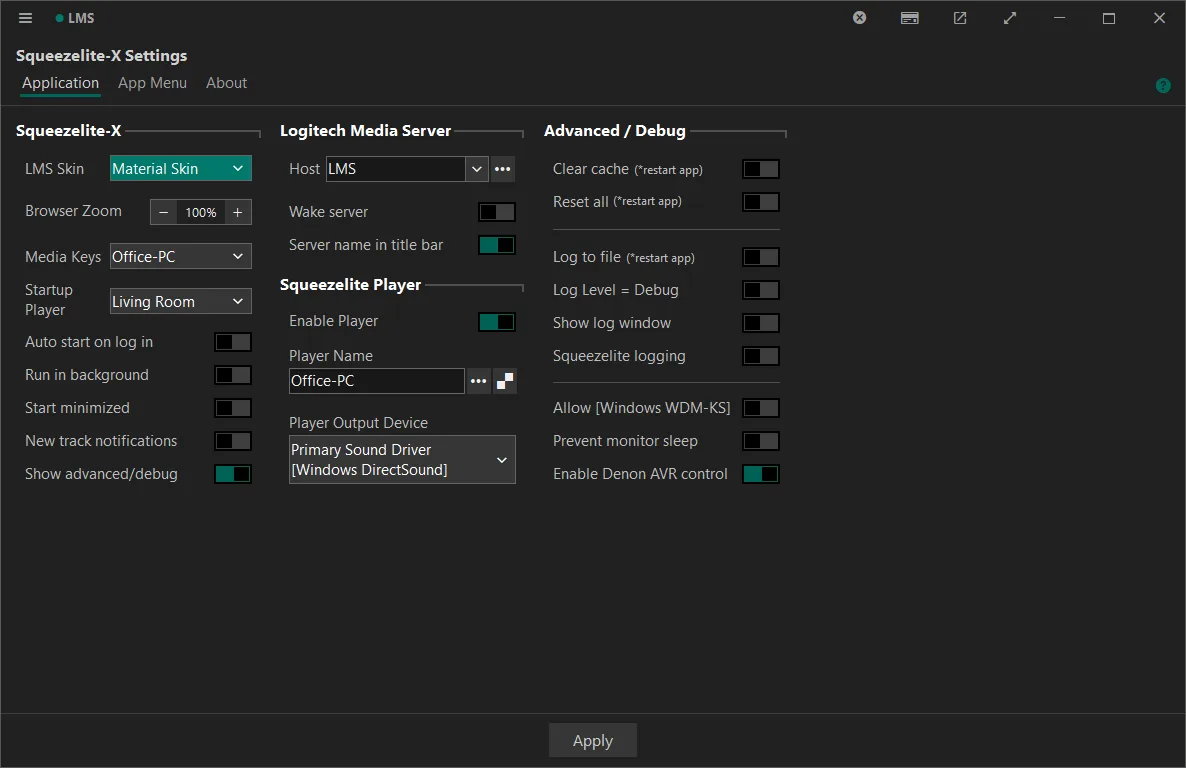Toggle Clear cache switch
This screenshot has width=1186, height=768.
[x=761, y=169]
